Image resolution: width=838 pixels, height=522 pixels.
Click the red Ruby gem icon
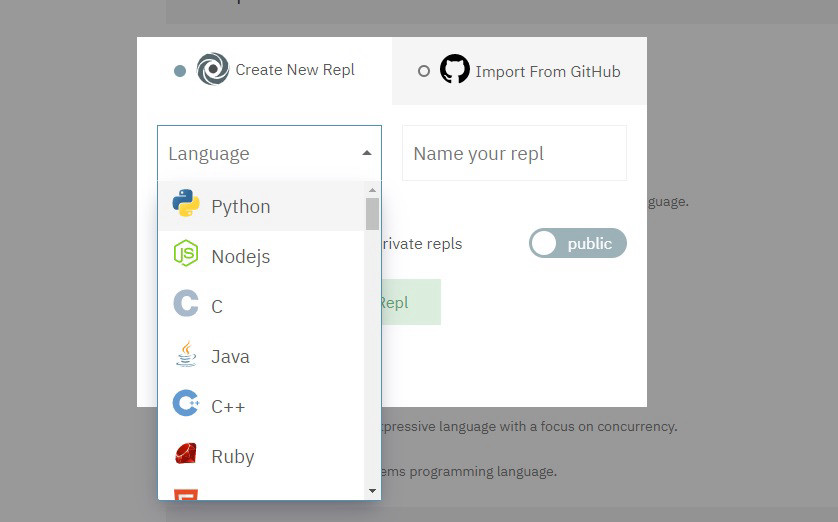point(186,453)
